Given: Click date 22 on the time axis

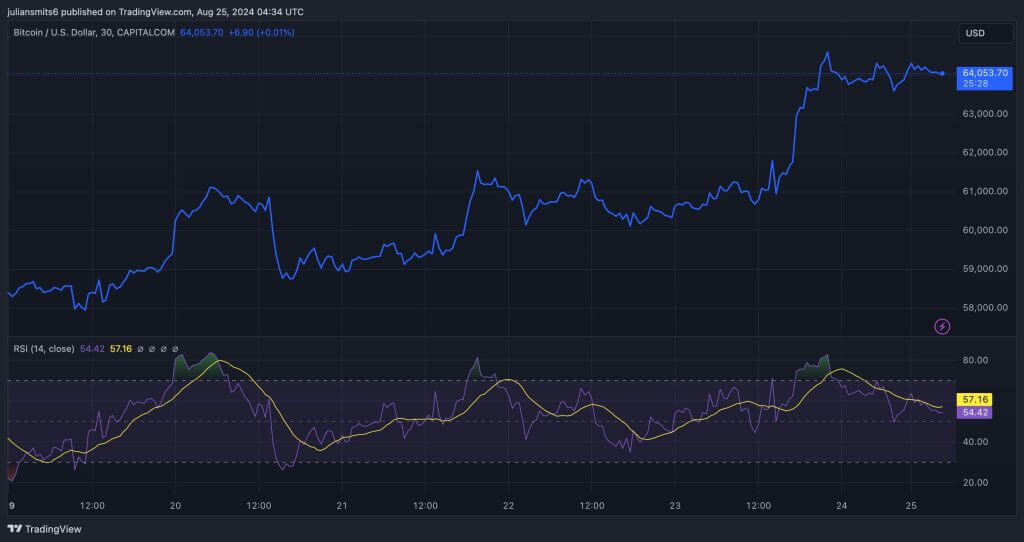Looking at the screenshot, I should tap(508, 506).
